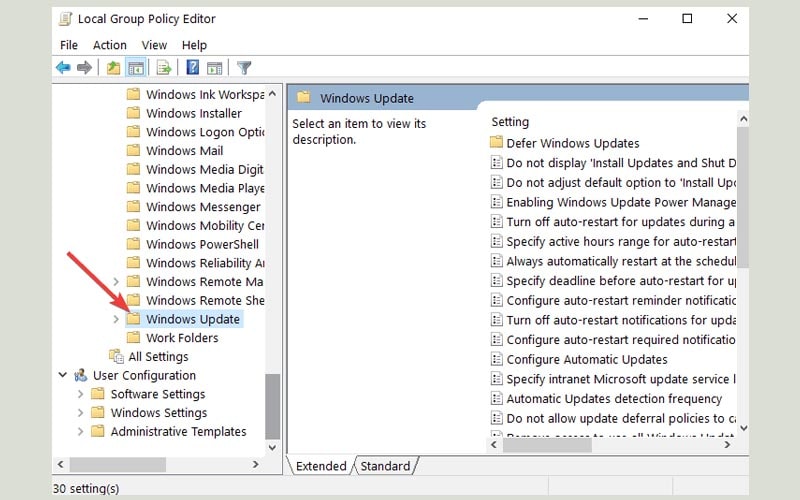The height and width of the screenshot is (500, 800).
Task: Click the Windows Mail folder icon
Action: [x=133, y=150]
